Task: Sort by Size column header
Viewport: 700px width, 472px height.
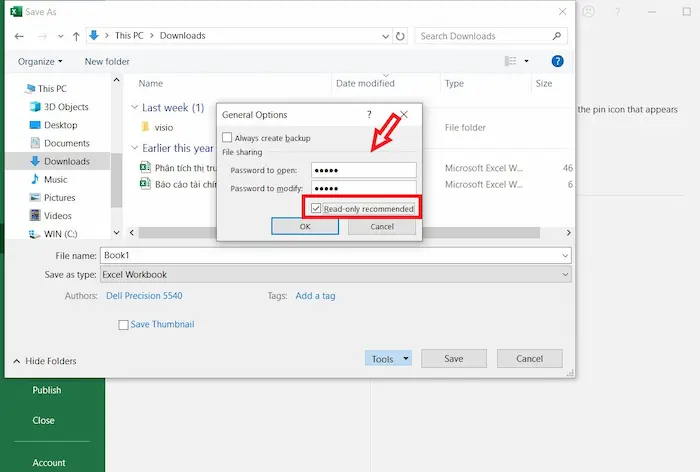Action: 544,84
